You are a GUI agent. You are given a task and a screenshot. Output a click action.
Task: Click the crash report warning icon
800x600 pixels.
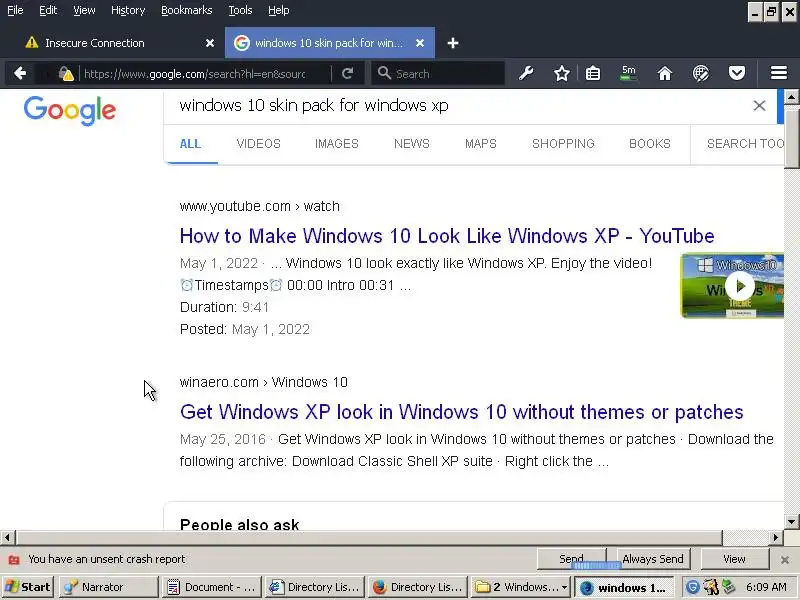coord(14,560)
